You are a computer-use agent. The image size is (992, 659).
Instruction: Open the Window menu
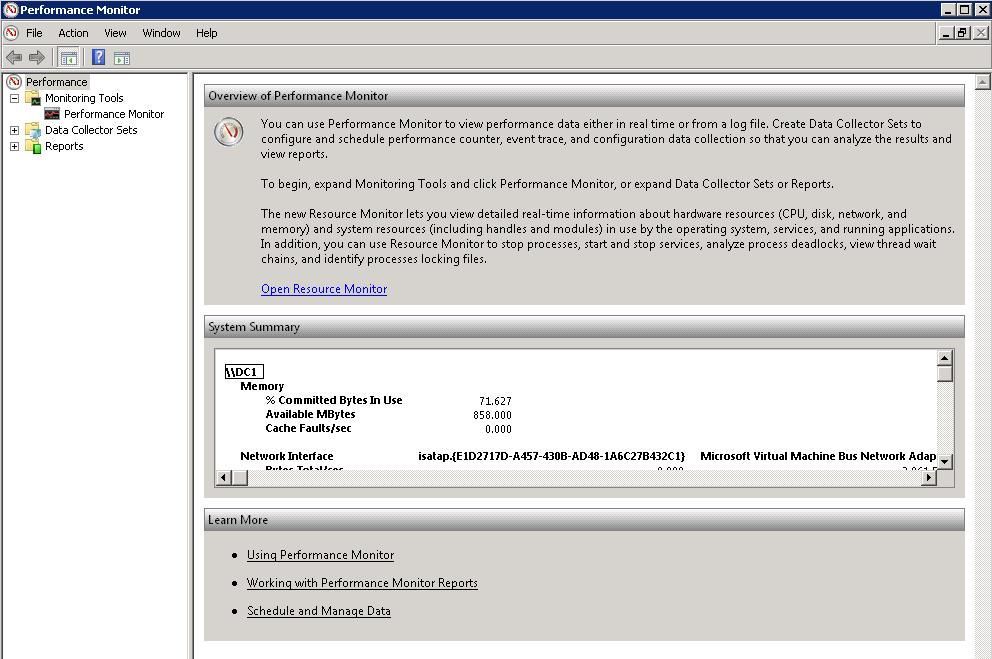(161, 33)
